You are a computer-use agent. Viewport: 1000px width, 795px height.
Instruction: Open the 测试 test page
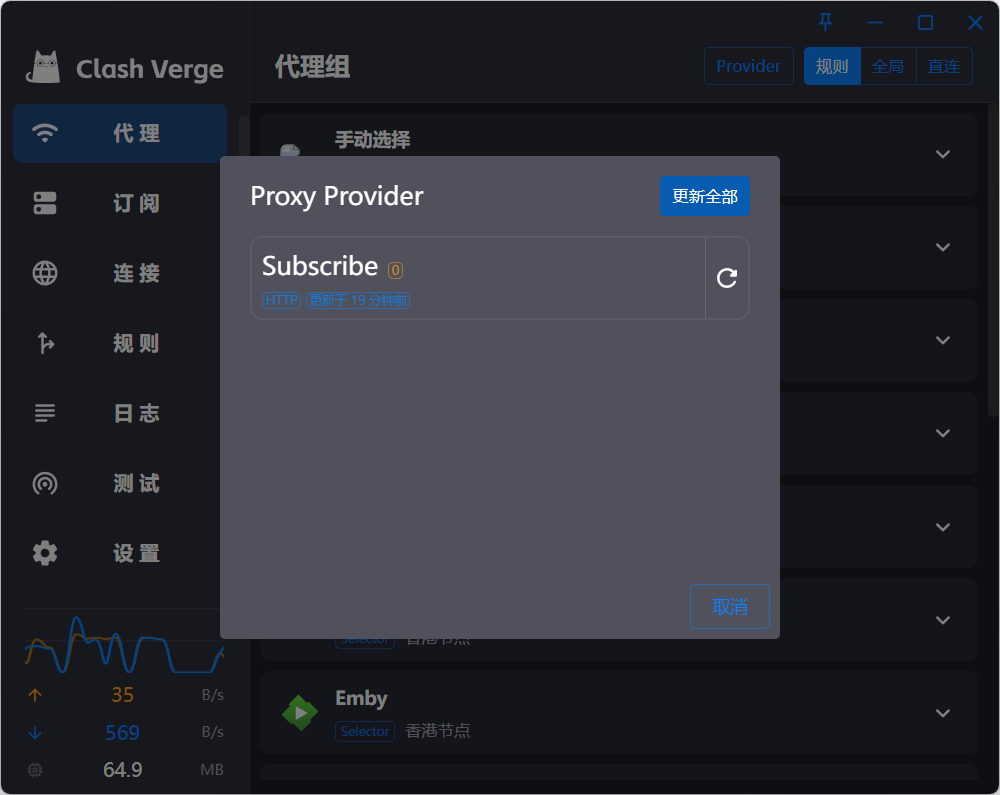(120, 483)
